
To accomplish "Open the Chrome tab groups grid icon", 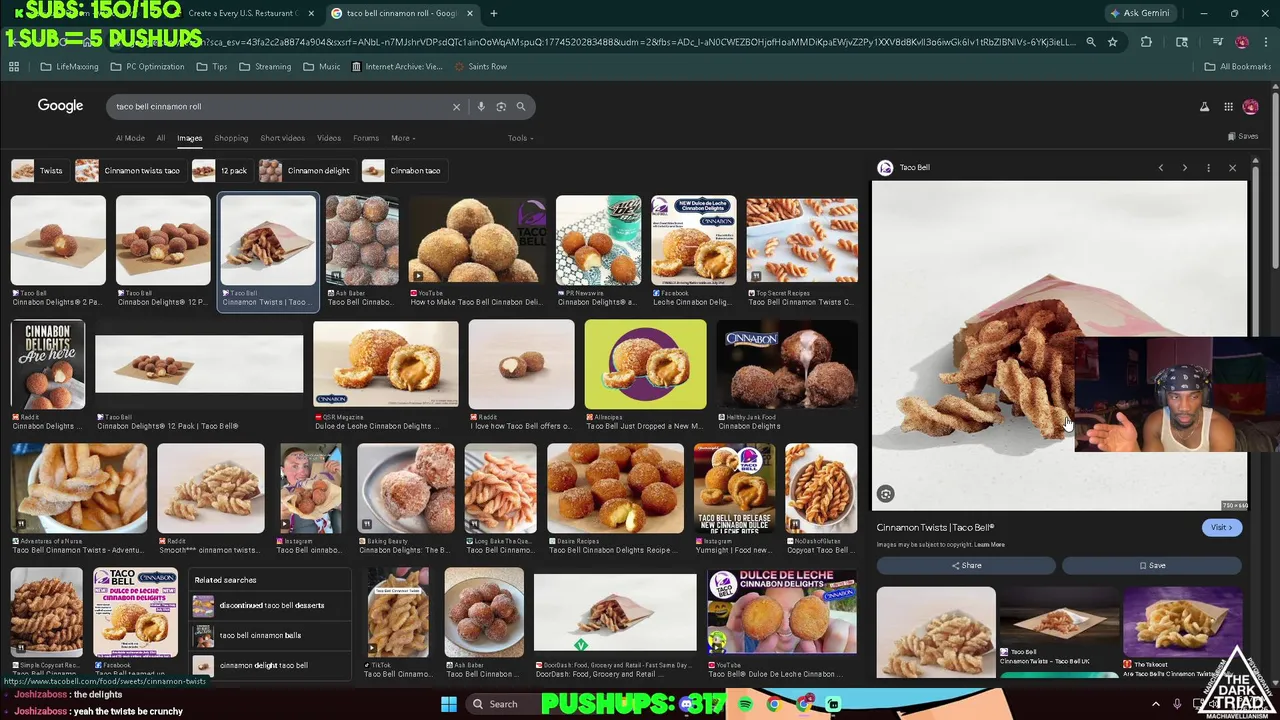I will pyautogui.click(x=14, y=67).
